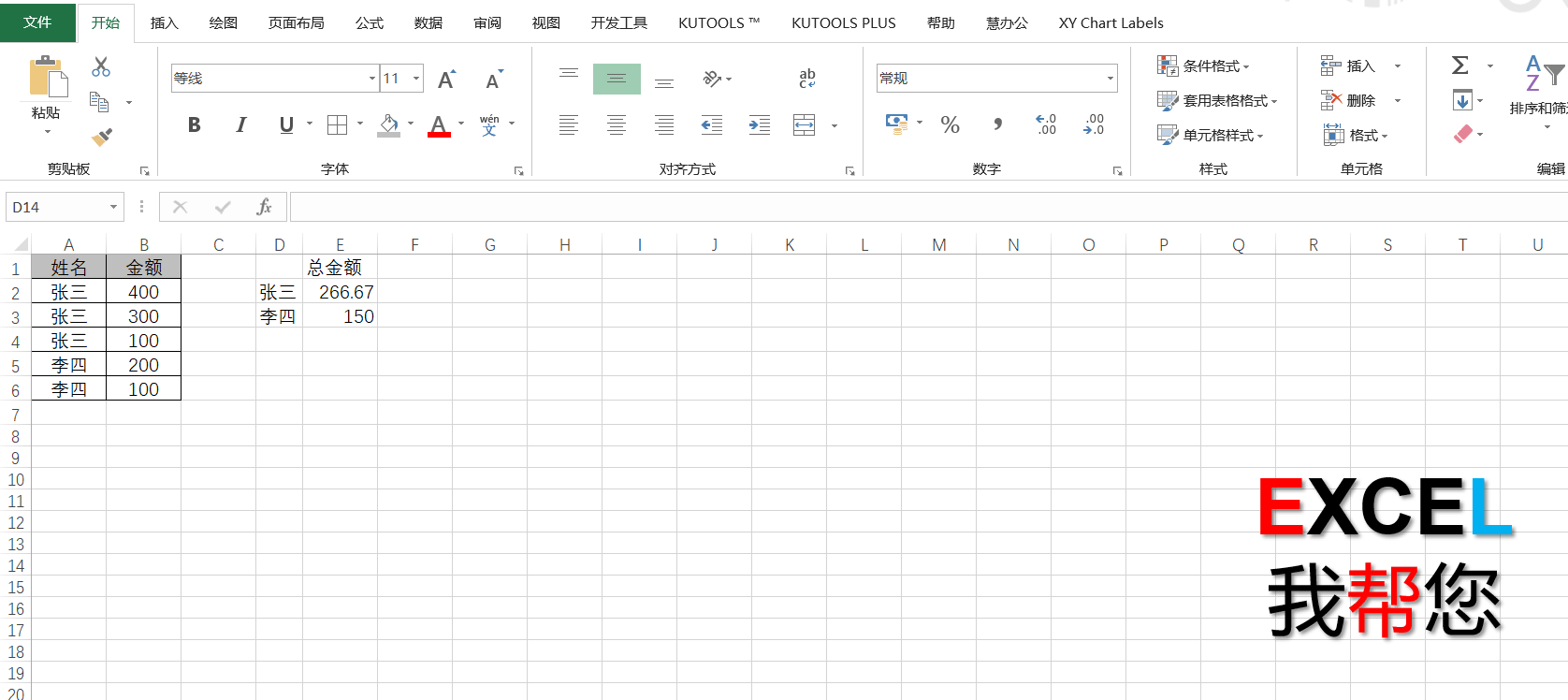Center text horizontally
Image resolution: width=1568 pixels, height=700 pixels.
pos(617,124)
